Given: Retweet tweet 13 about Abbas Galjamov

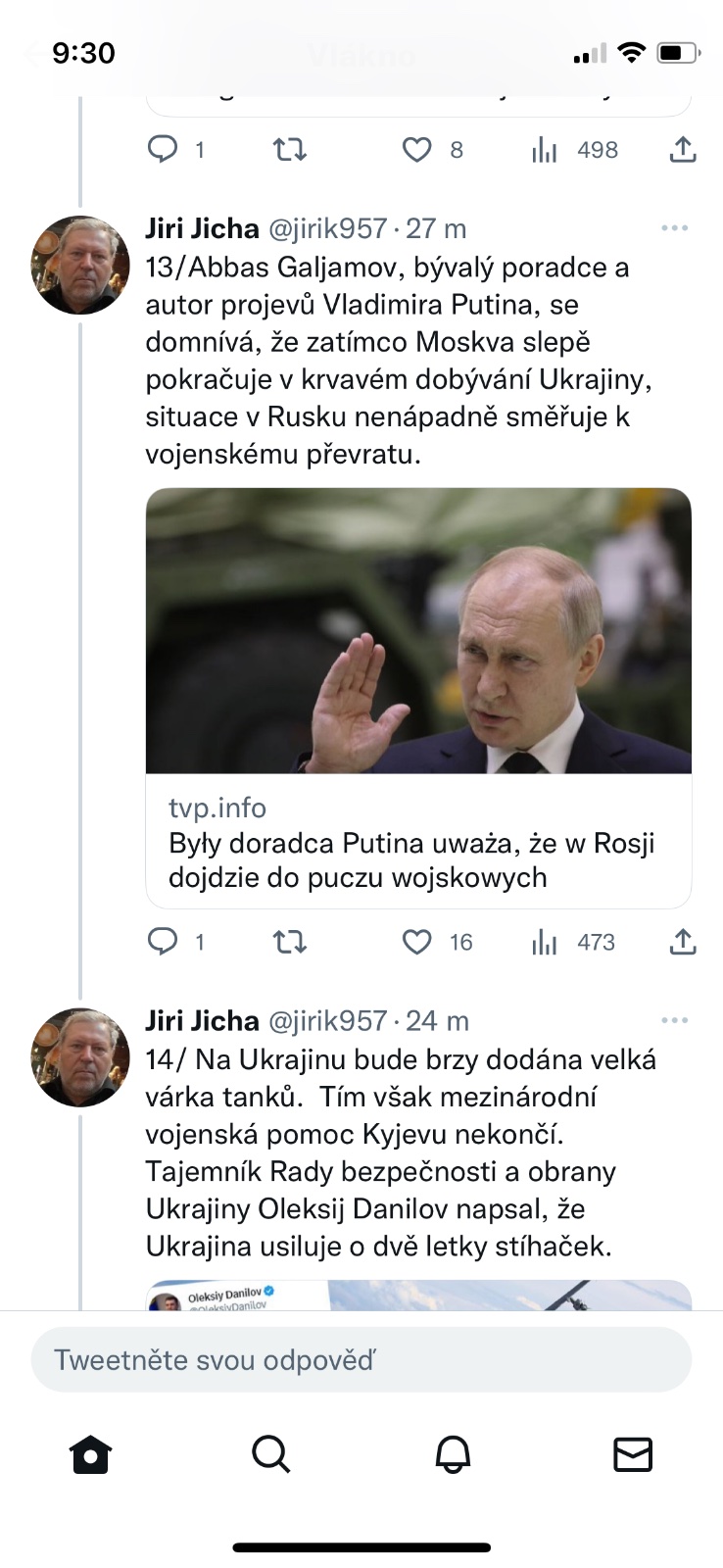Looking at the screenshot, I should coord(289,943).
